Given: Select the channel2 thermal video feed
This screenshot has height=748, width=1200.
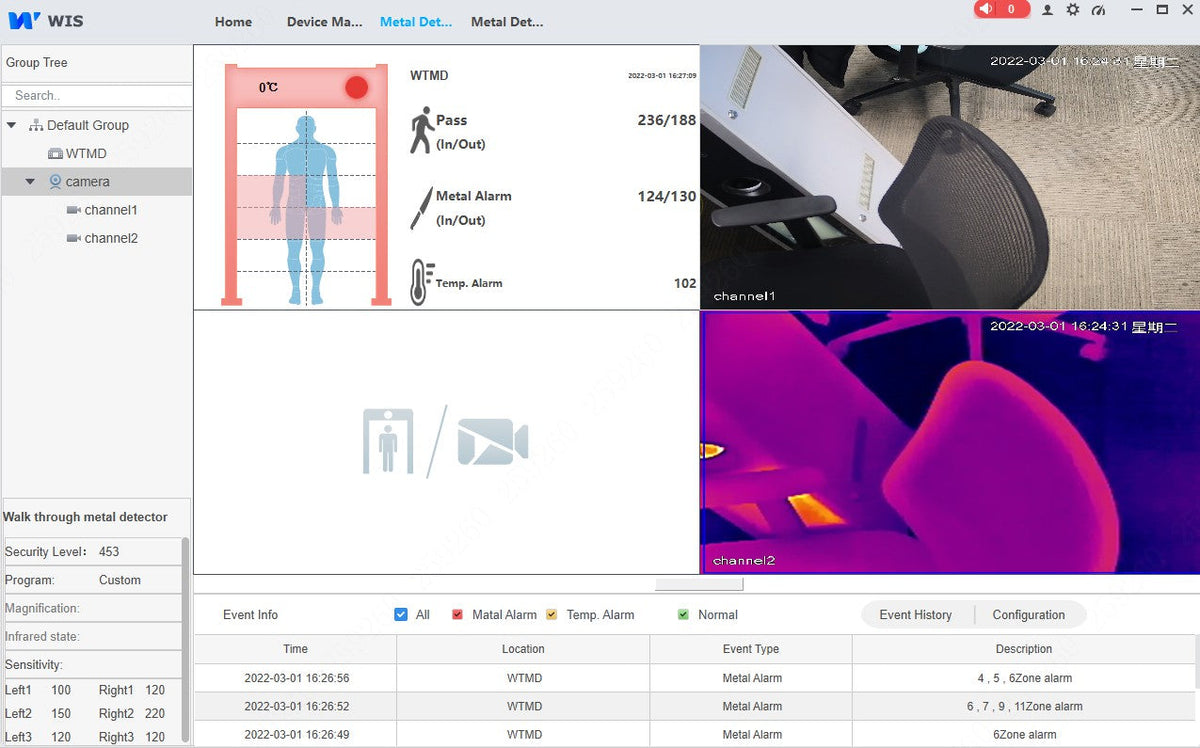Looking at the screenshot, I should click(950, 442).
